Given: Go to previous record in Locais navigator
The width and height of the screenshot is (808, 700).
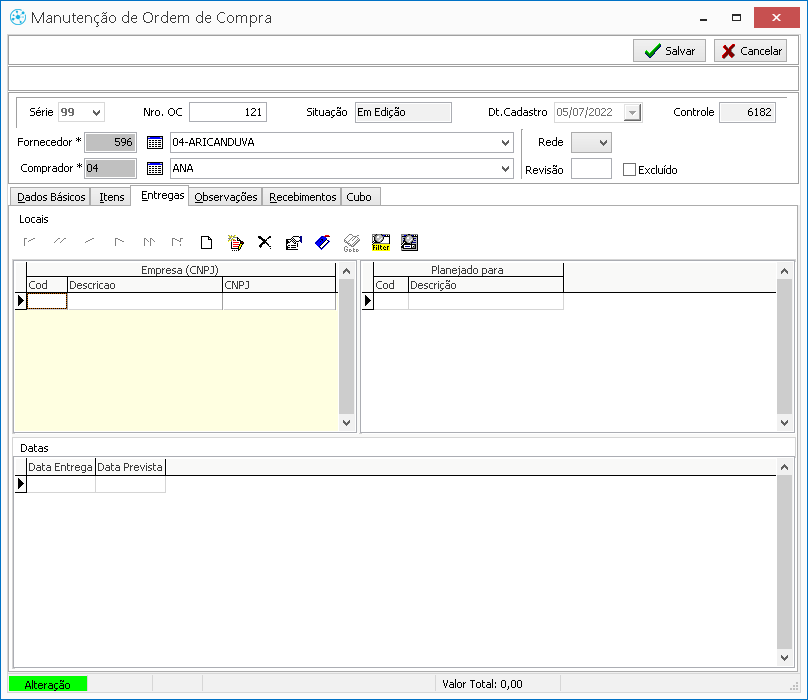Looking at the screenshot, I should tap(90, 242).
